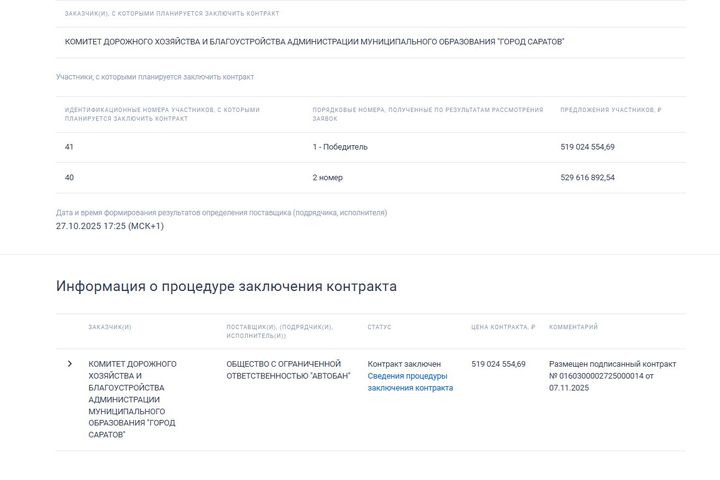Expand the contract row chevron arrow
Image resolution: width=720 pixels, height=480 pixels.
click(x=69, y=364)
